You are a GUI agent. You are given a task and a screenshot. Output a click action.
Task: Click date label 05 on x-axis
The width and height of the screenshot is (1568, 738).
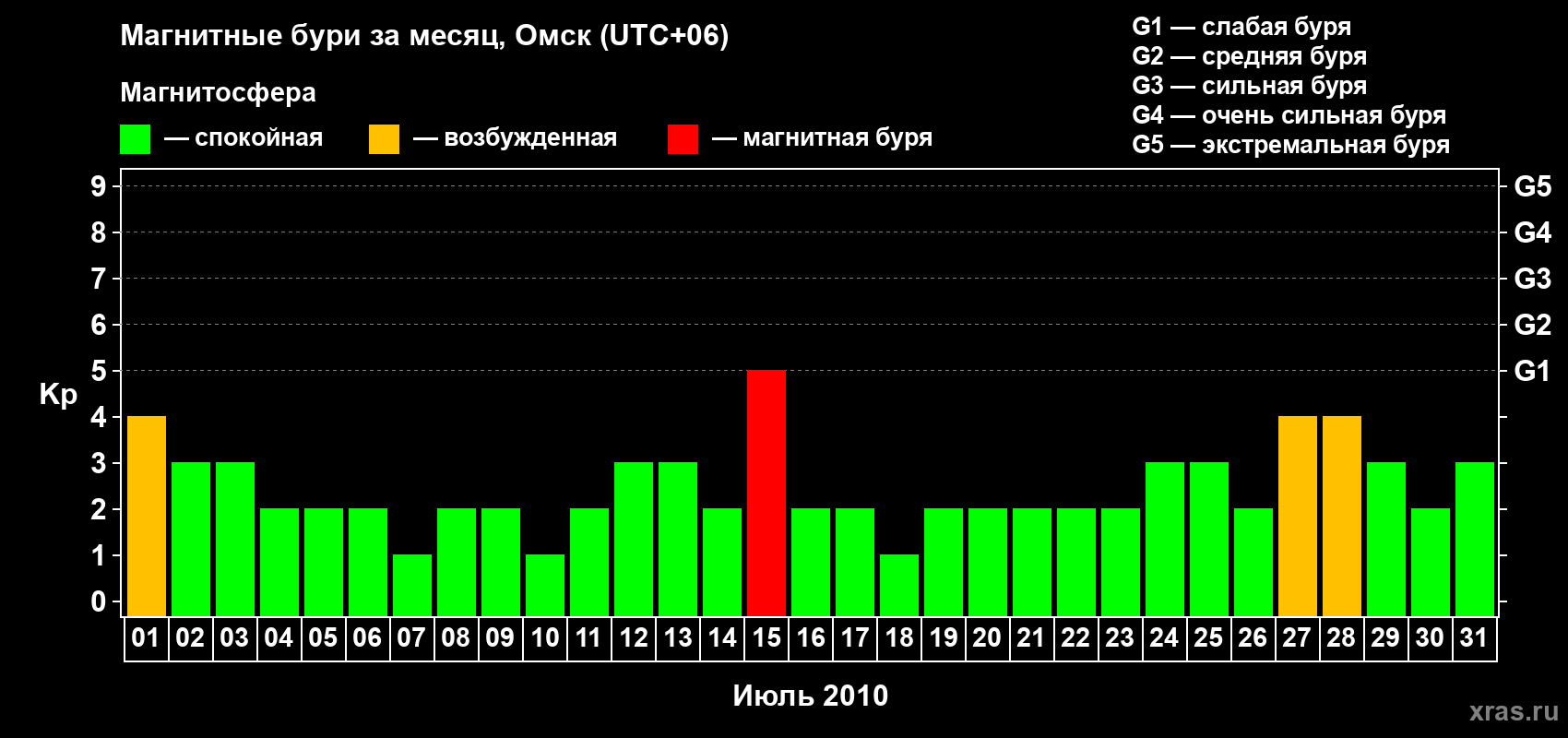click(x=323, y=637)
